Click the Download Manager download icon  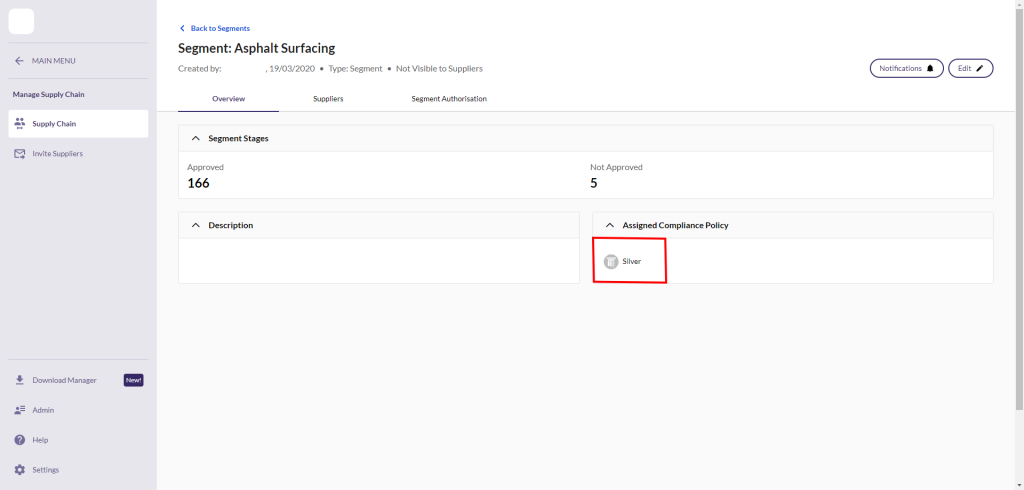click(x=20, y=380)
